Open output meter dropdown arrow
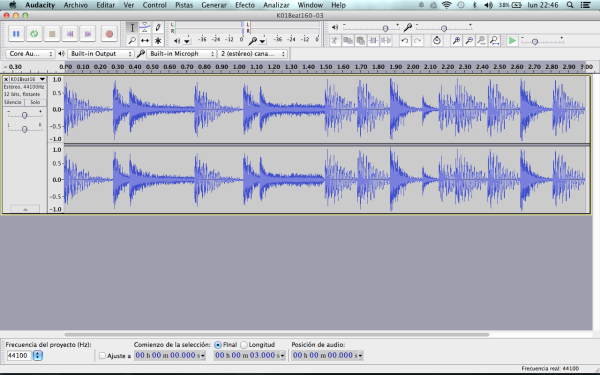This screenshot has height=375, width=600. click(187, 41)
